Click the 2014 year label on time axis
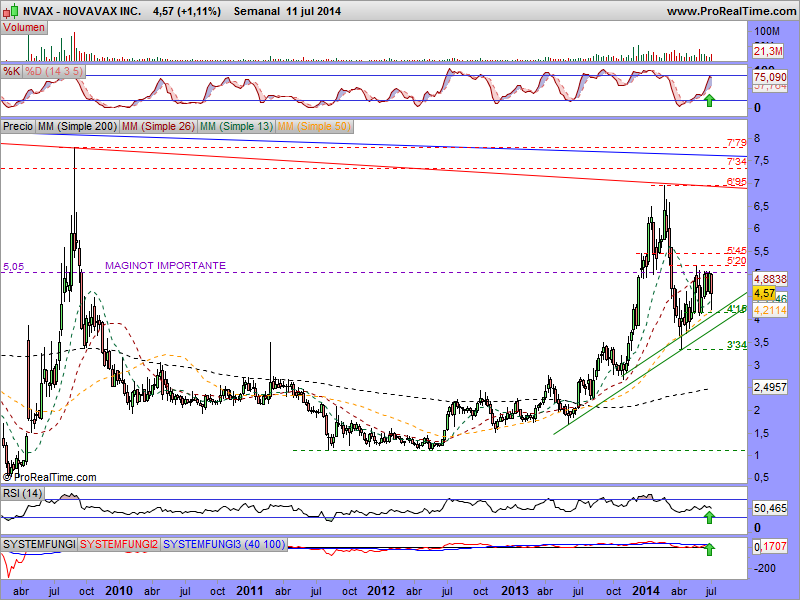Image resolution: width=800 pixels, height=600 pixels. pos(646,591)
